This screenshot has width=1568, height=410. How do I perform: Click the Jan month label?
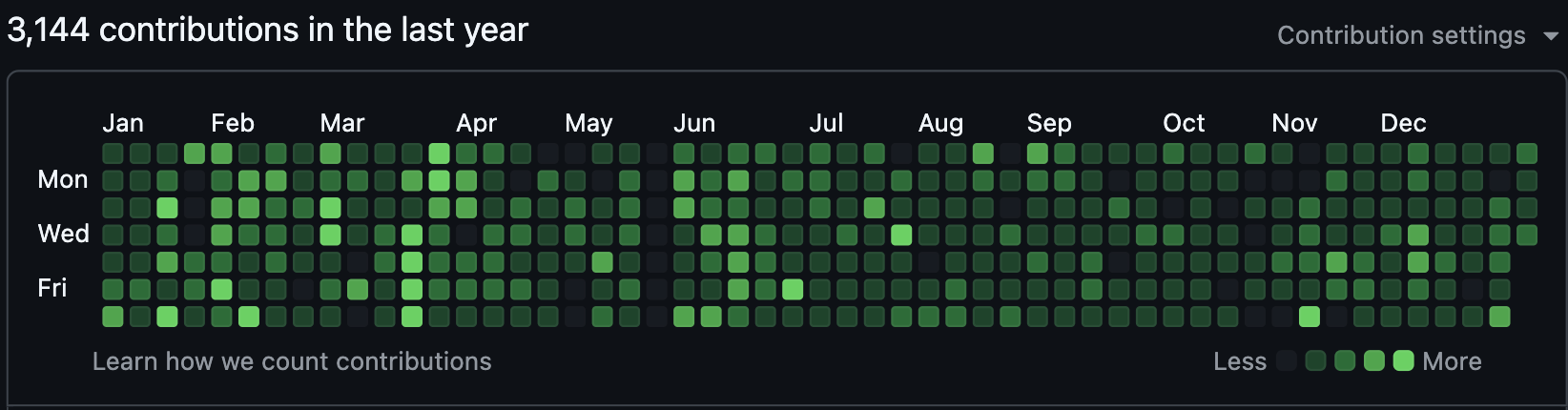click(x=123, y=123)
